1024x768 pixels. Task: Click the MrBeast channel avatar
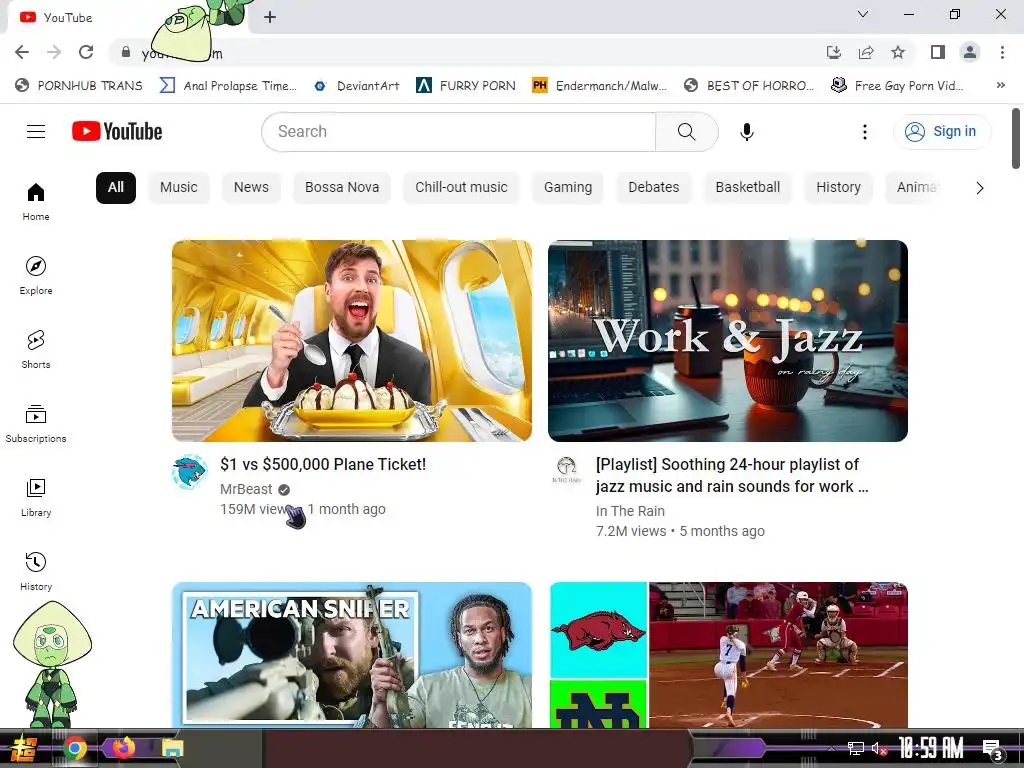click(x=189, y=472)
